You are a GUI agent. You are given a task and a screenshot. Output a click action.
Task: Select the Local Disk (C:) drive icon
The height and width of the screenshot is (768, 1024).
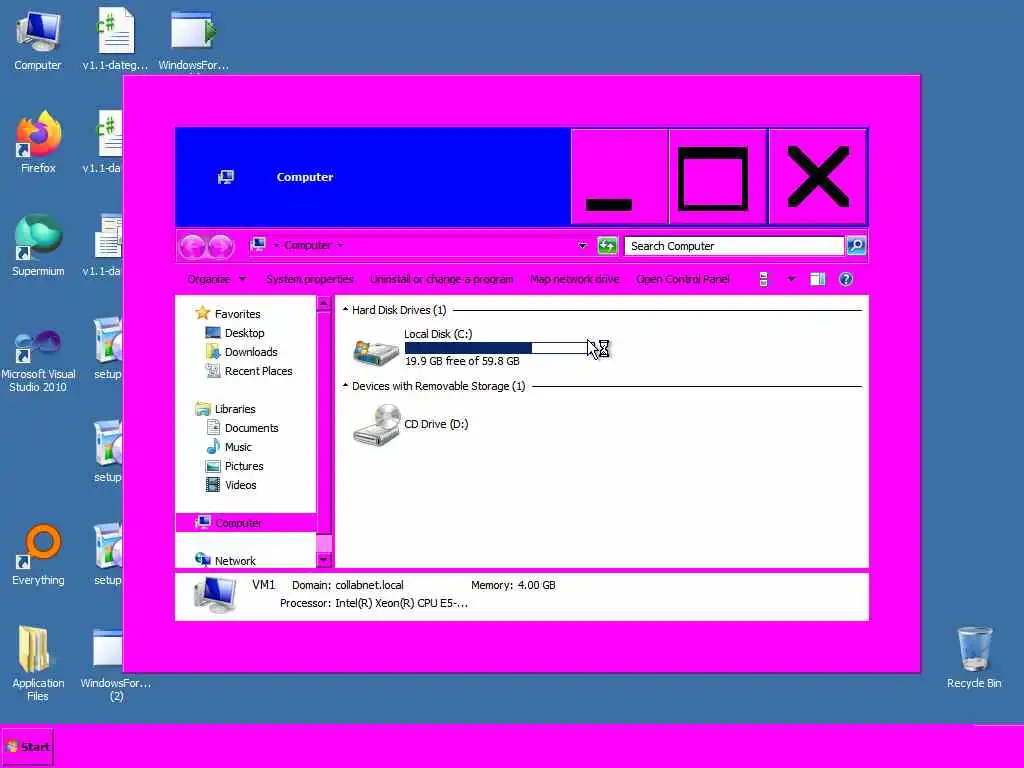(x=376, y=351)
